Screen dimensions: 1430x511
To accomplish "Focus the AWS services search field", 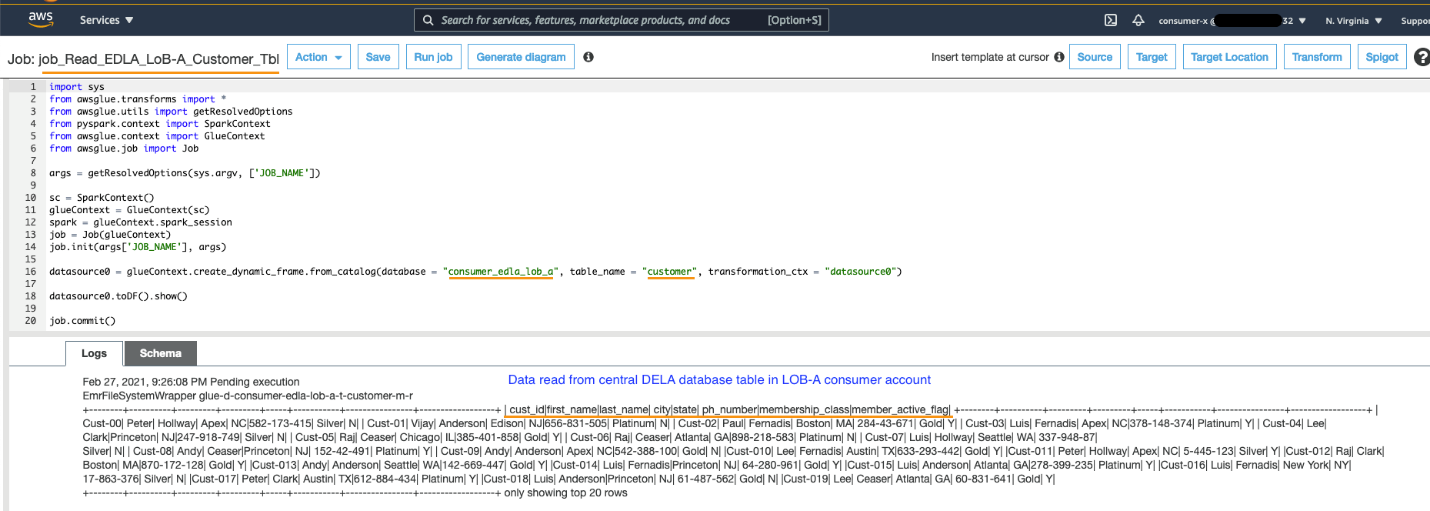I will coord(621,20).
